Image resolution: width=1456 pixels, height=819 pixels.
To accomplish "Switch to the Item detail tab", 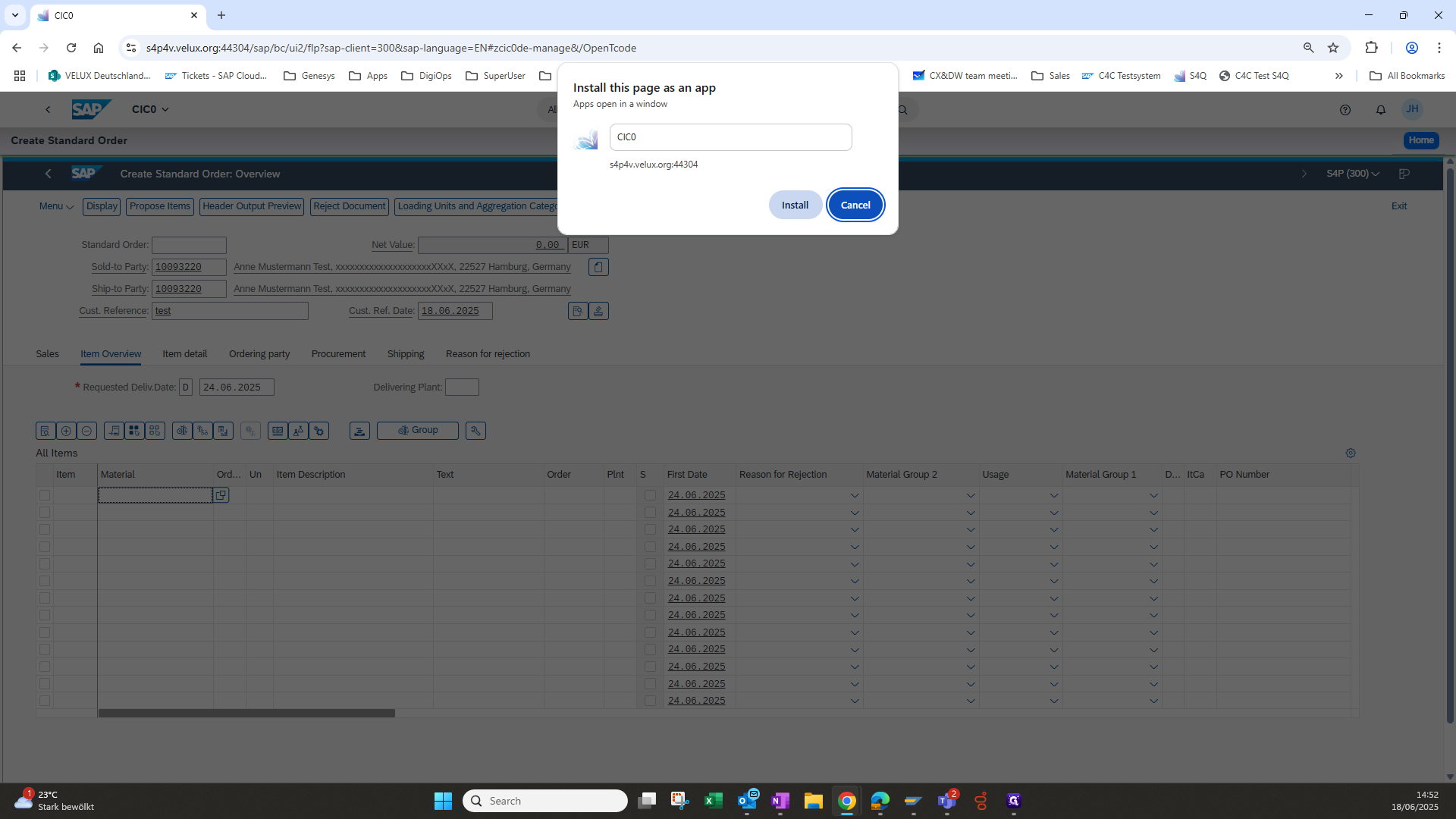I will (184, 354).
